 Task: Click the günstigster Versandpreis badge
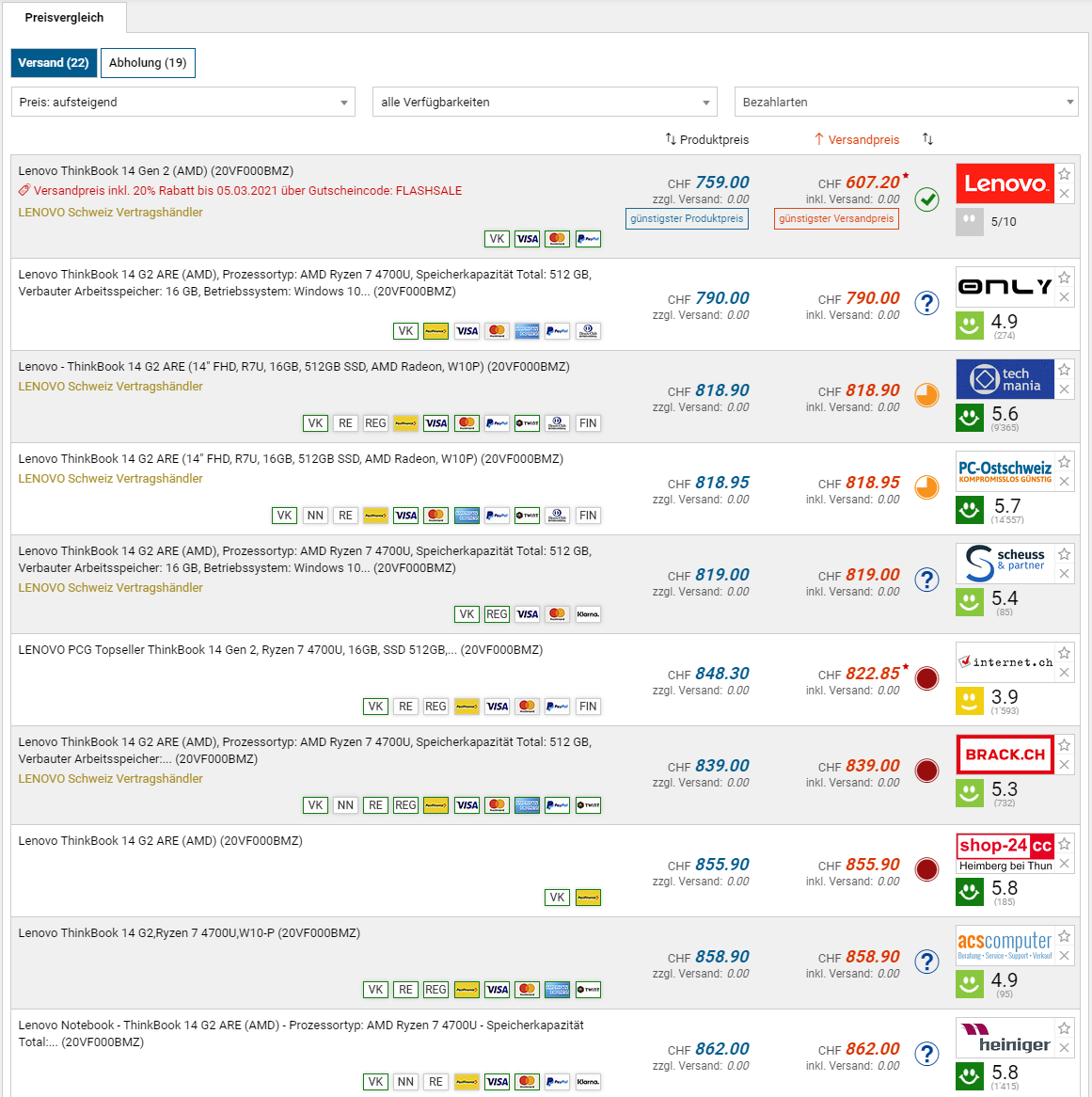(x=837, y=219)
